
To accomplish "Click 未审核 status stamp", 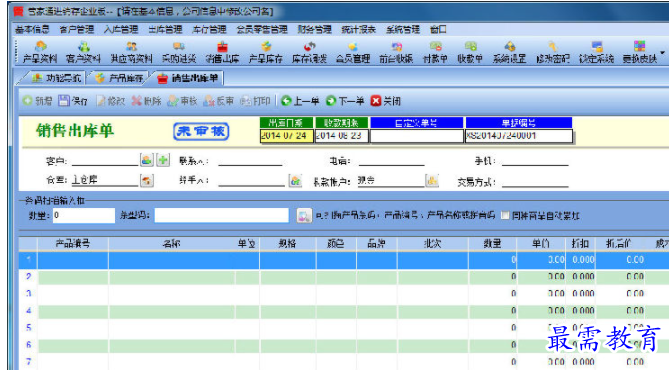I will [201, 131].
